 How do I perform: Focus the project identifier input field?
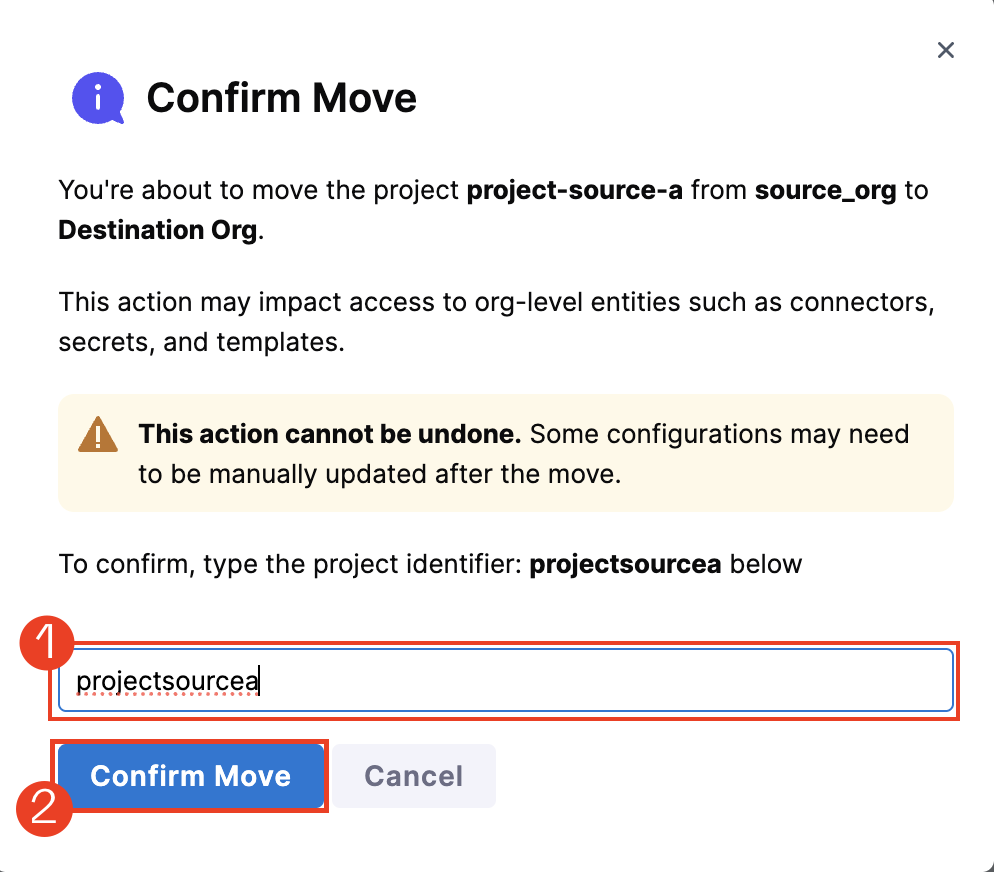[600, 682]
